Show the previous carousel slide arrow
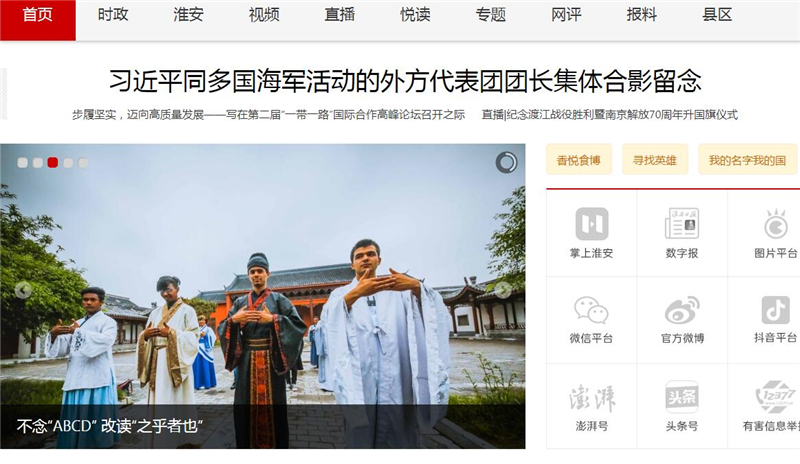 [23, 290]
